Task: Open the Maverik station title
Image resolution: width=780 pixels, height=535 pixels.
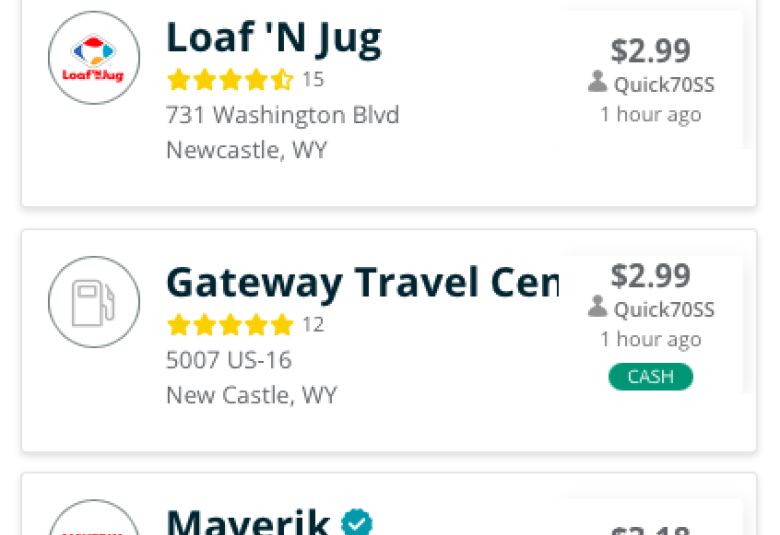Action: [248, 522]
